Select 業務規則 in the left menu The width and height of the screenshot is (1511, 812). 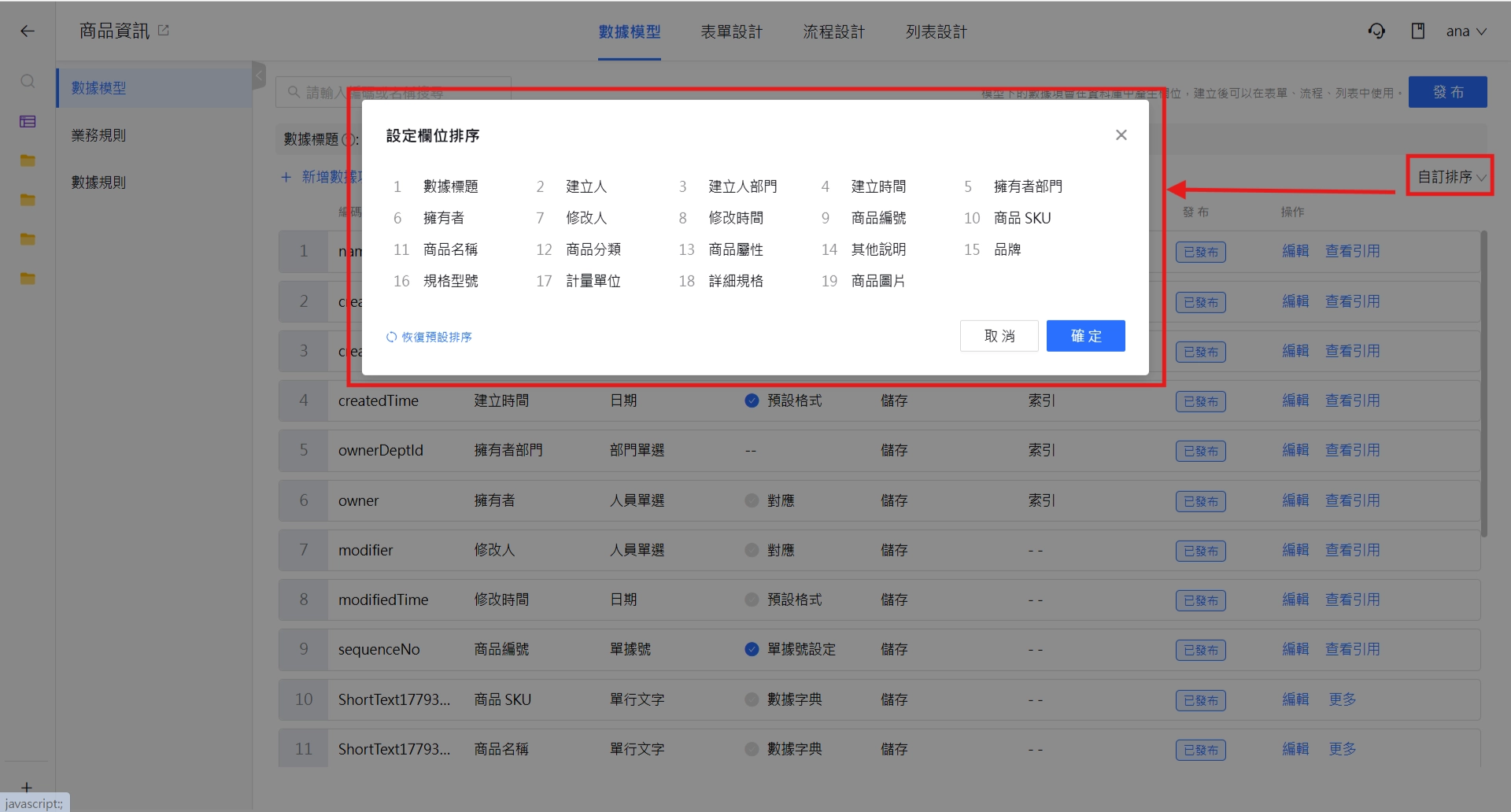click(x=155, y=135)
